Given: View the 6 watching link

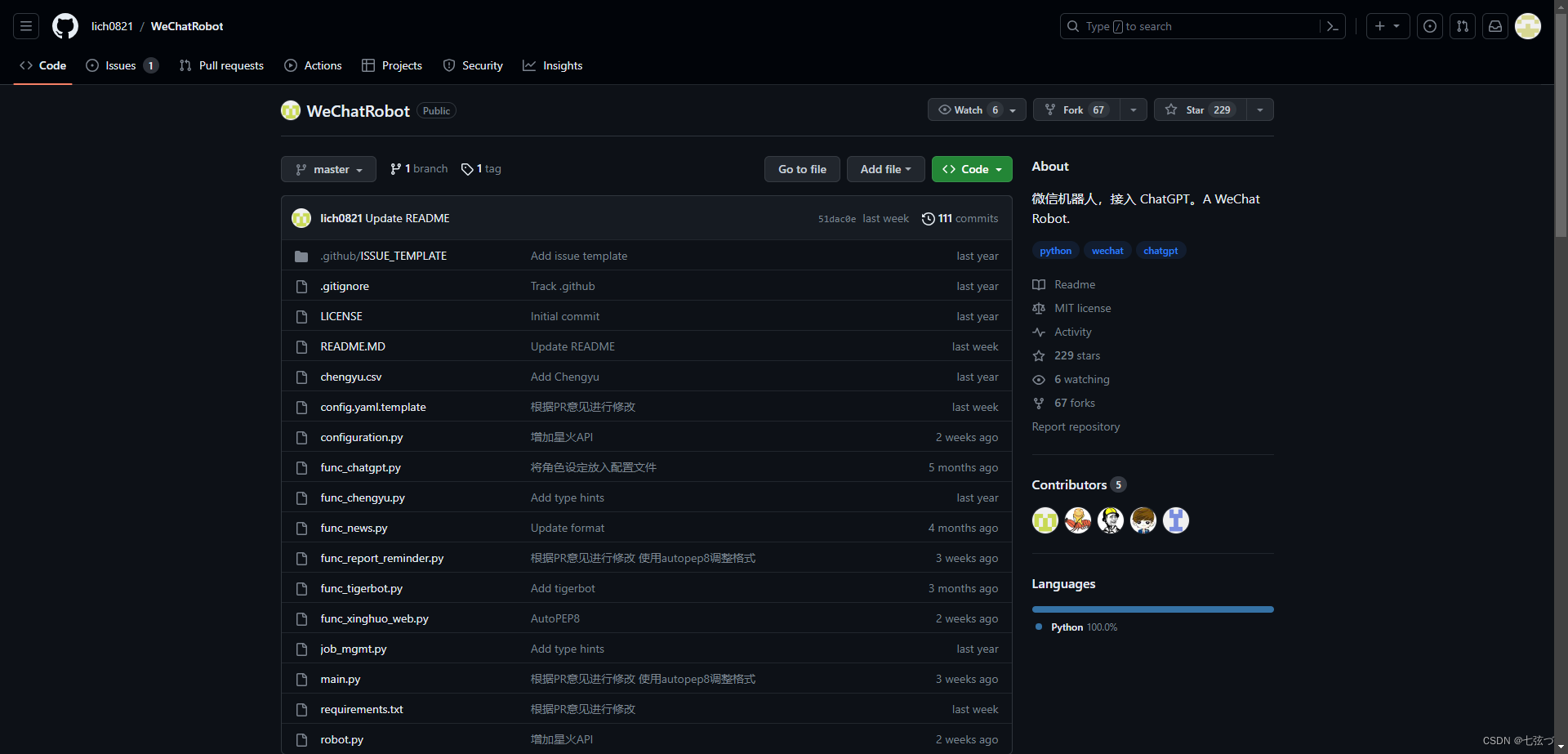Looking at the screenshot, I should [x=1071, y=379].
